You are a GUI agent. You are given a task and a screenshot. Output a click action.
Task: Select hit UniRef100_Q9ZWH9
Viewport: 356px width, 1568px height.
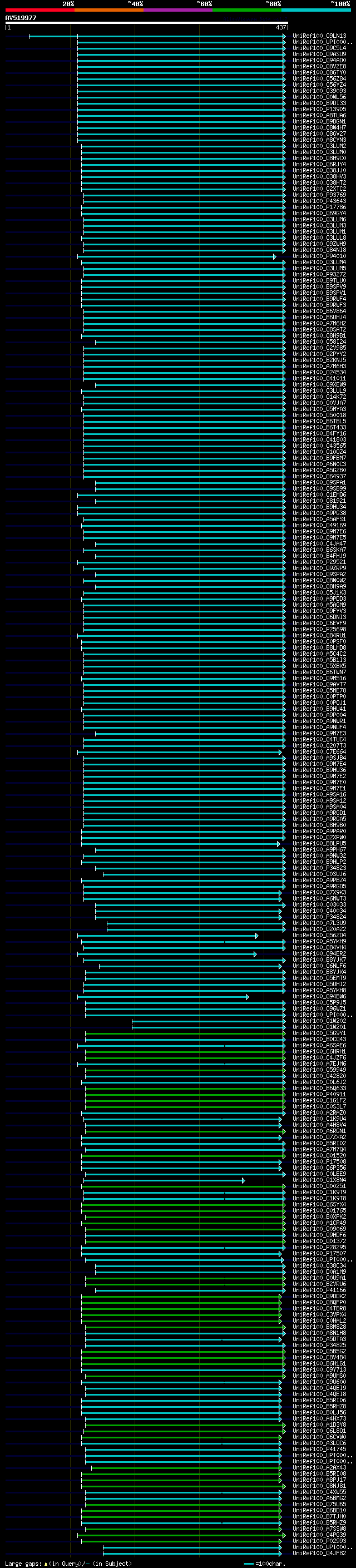(319, 244)
